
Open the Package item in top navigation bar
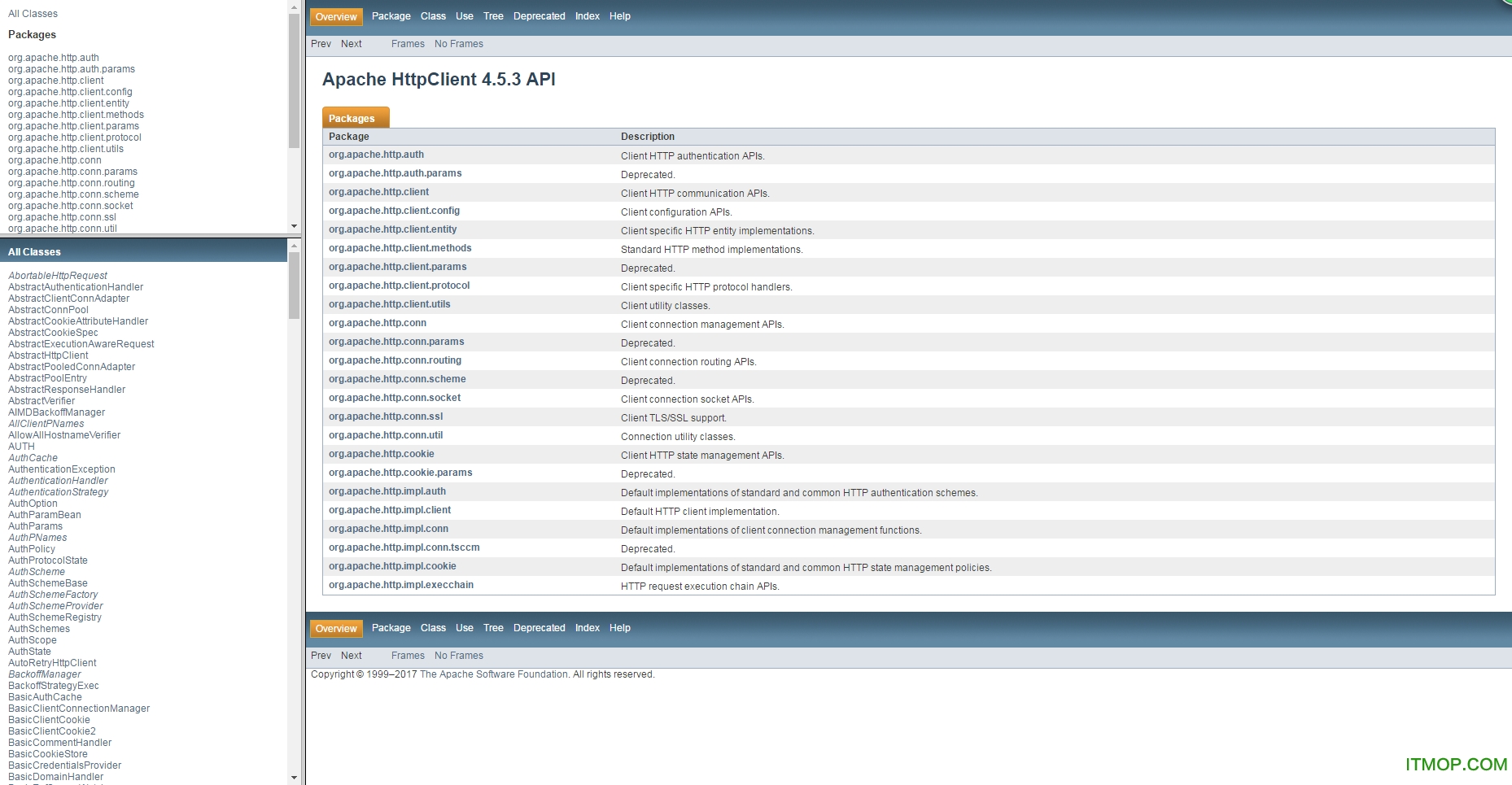point(391,16)
